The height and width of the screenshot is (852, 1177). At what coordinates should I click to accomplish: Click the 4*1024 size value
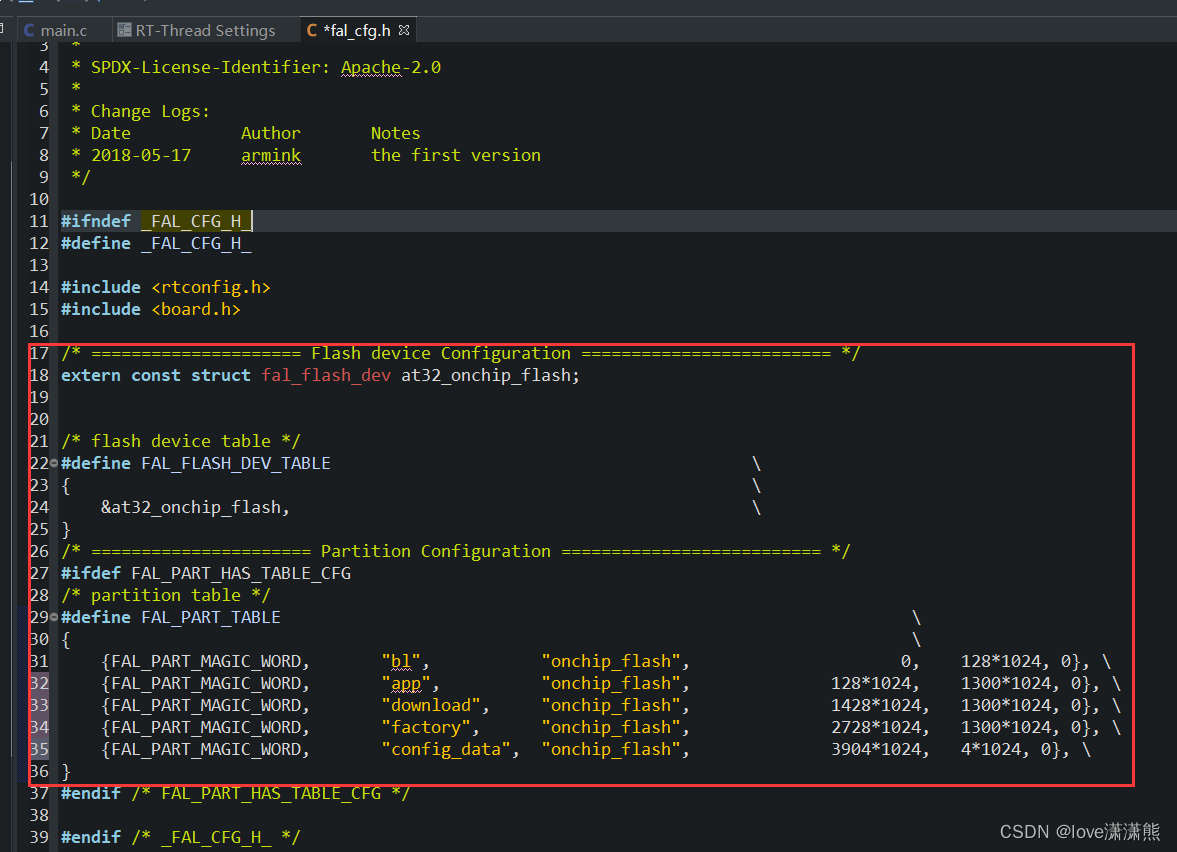pyautogui.click(x=991, y=749)
